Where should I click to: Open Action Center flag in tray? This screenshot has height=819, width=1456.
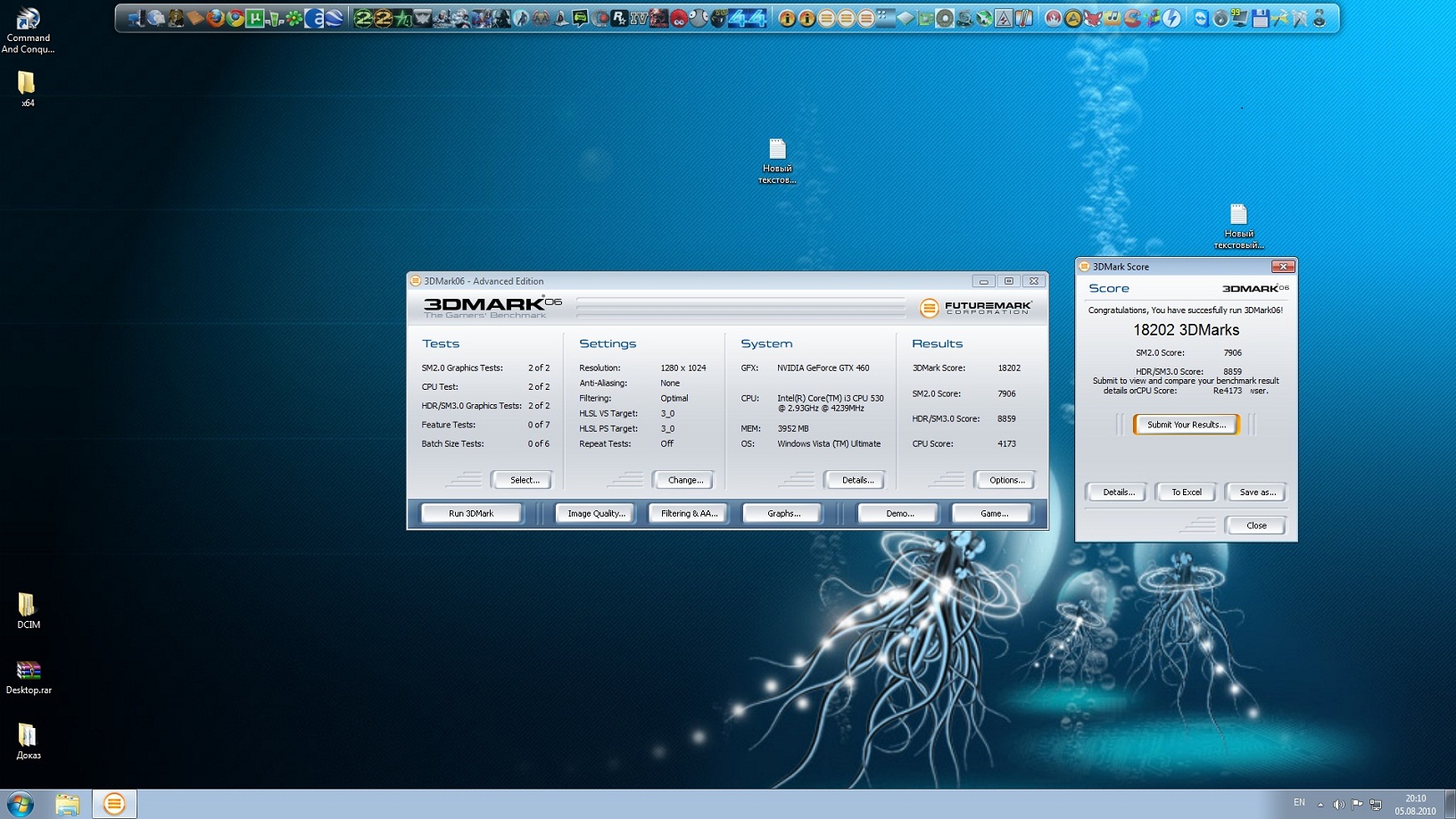pyautogui.click(x=1357, y=804)
